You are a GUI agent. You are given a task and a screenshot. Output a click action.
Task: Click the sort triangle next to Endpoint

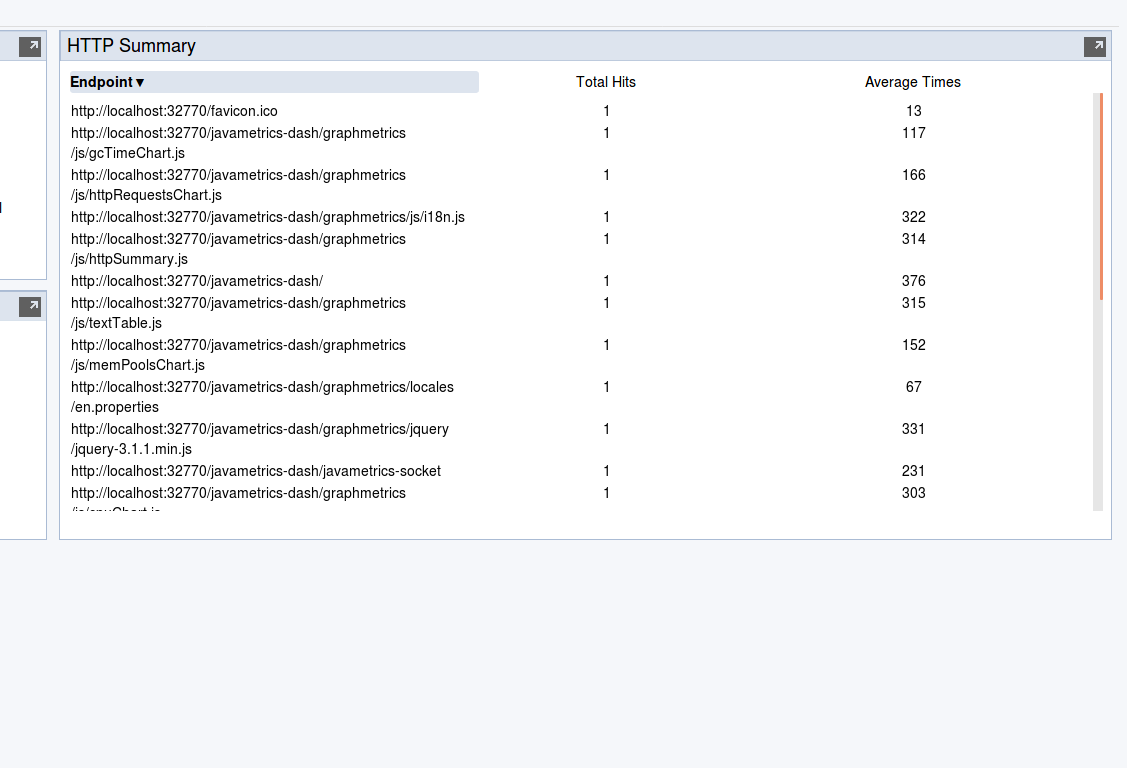(x=142, y=82)
